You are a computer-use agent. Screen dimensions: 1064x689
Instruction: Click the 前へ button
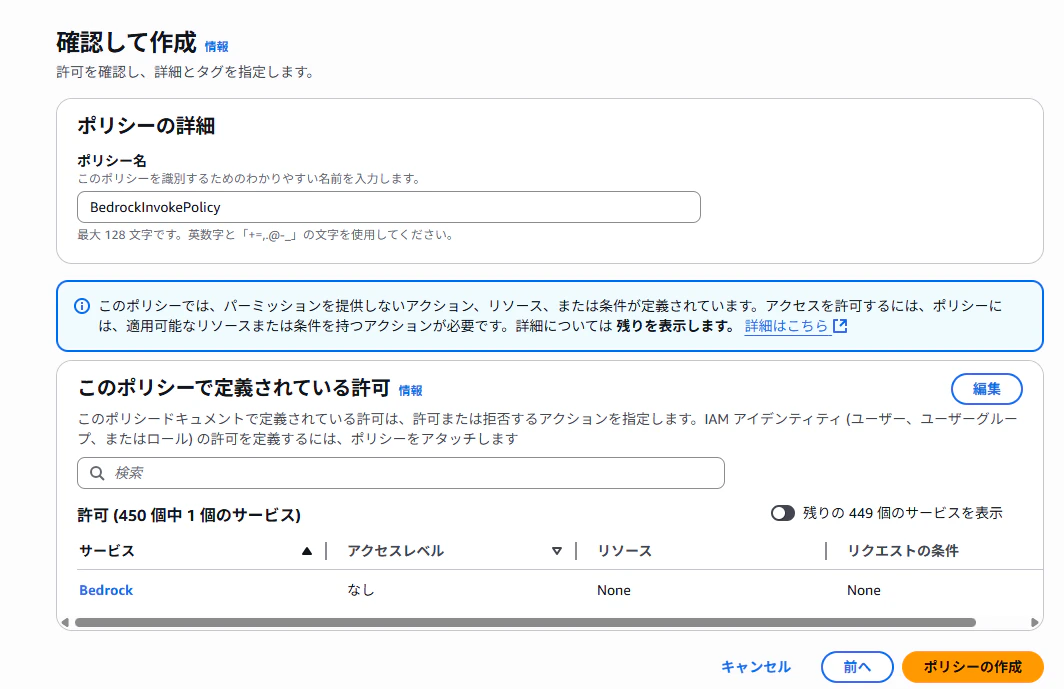(857, 667)
